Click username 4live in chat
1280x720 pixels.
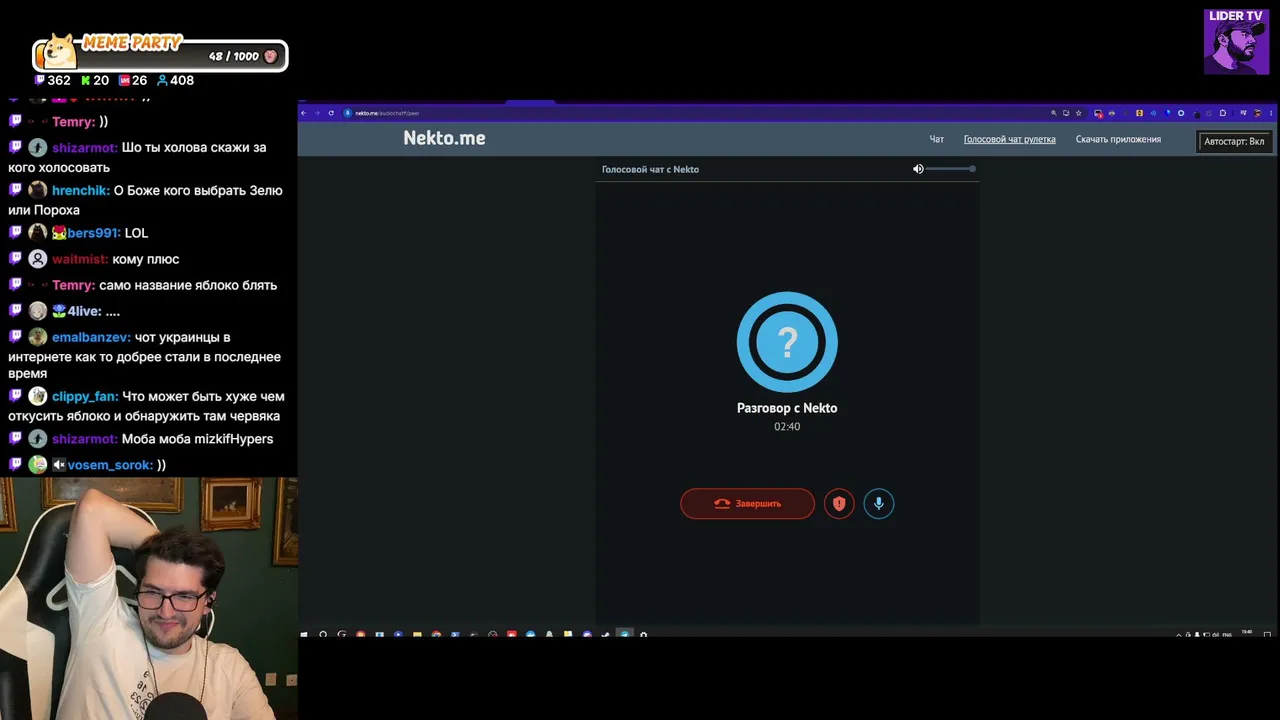tap(84, 311)
